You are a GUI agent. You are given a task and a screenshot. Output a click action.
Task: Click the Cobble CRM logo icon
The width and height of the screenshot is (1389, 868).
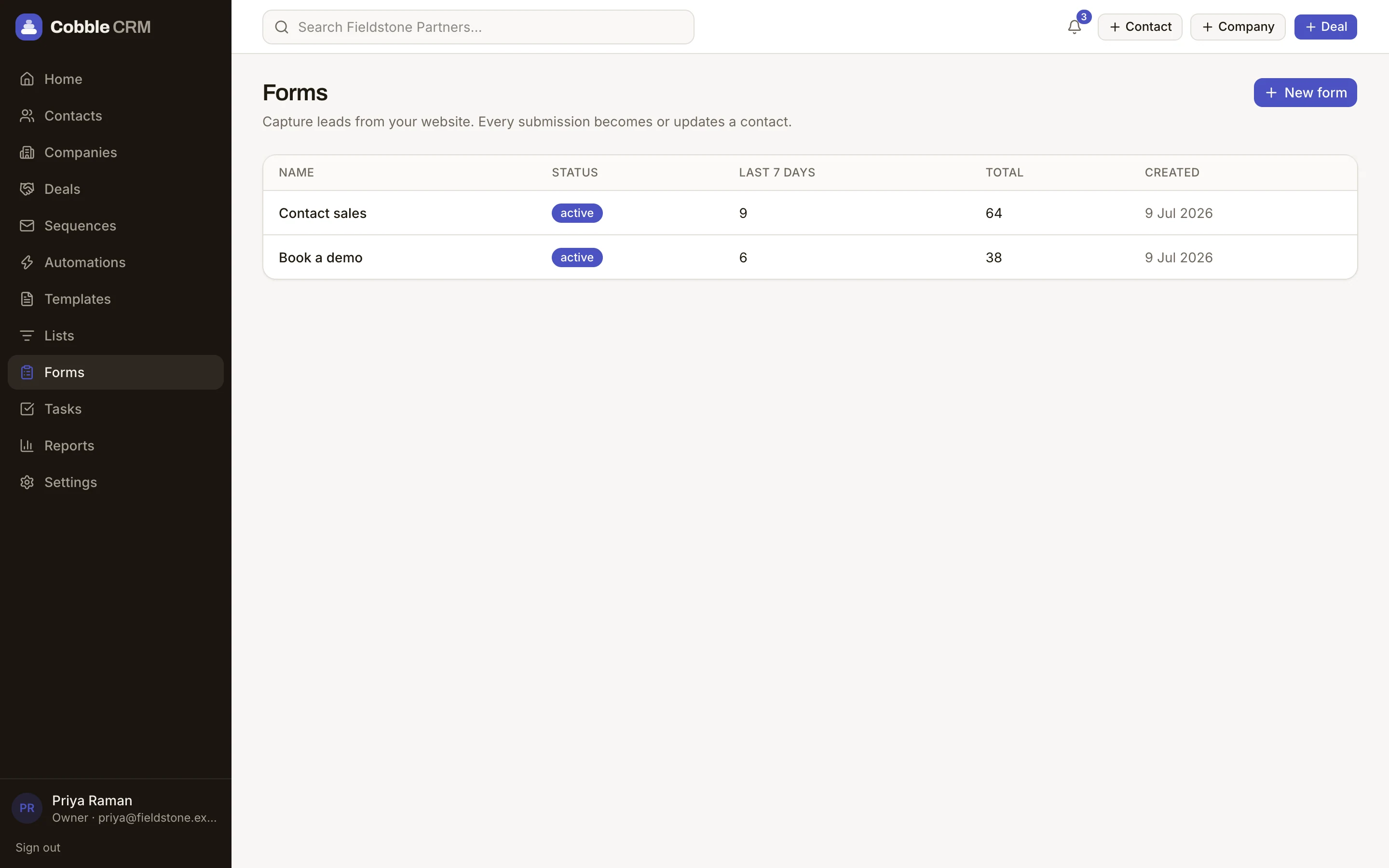(x=29, y=27)
